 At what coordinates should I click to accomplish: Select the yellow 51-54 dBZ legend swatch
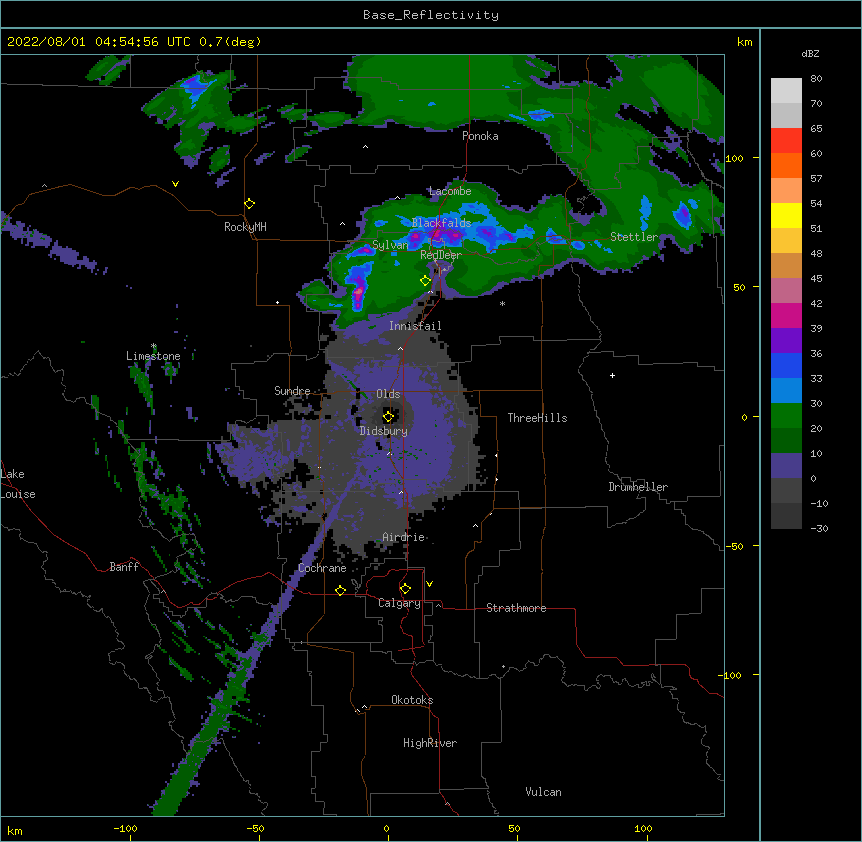[x=786, y=215]
